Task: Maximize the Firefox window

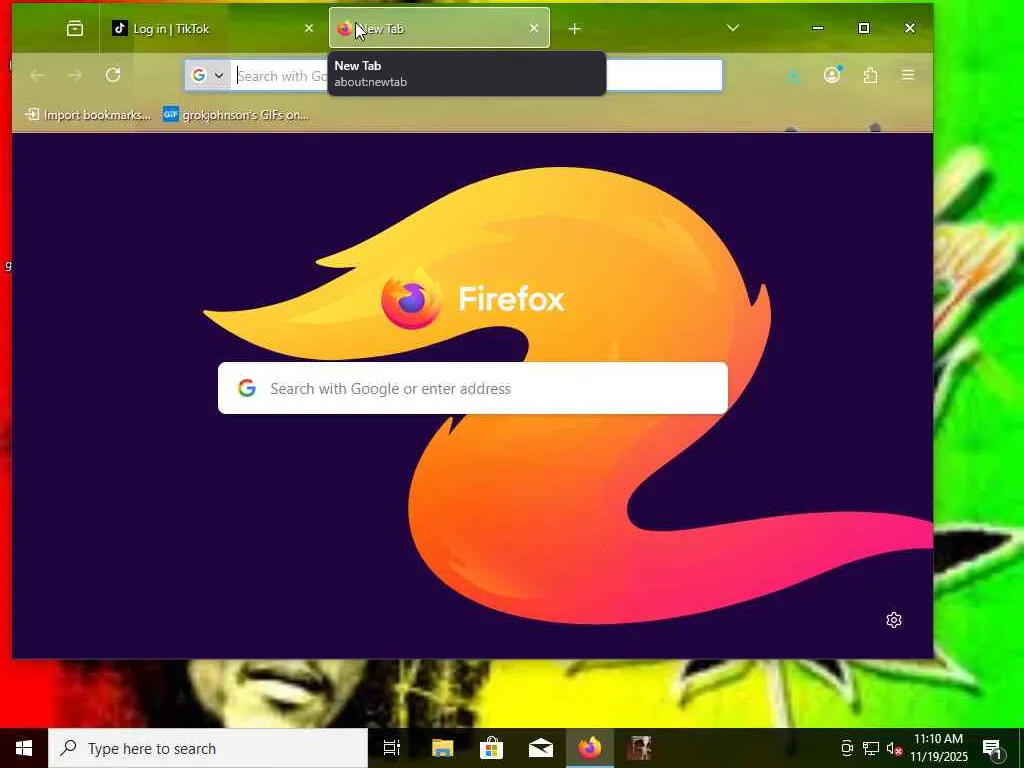Action: pos(863,28)
